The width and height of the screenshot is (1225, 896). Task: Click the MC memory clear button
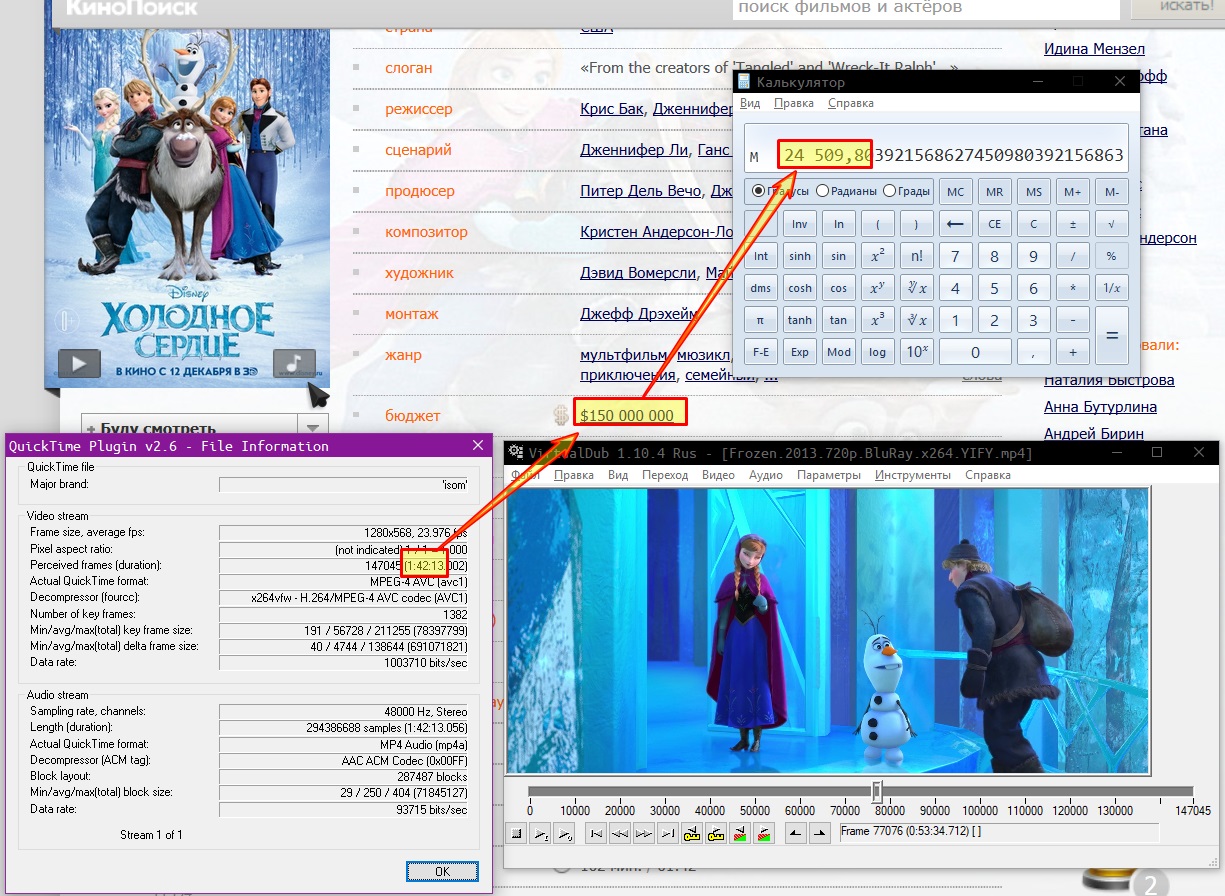click(x=955, y=192)
